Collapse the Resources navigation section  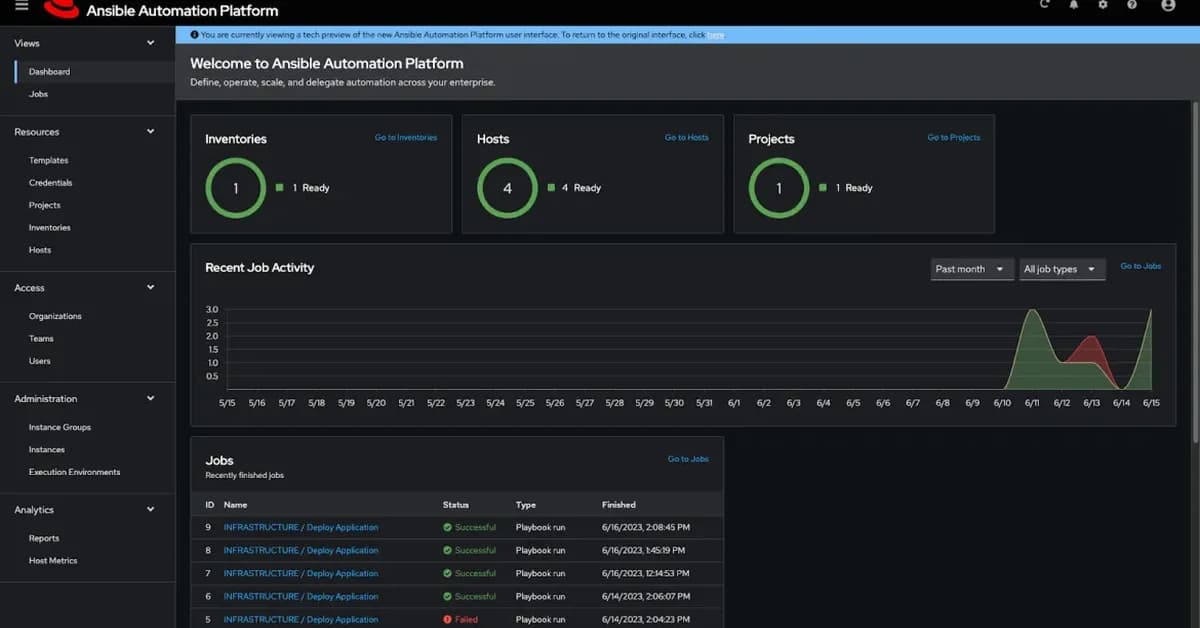pos(151,131)
